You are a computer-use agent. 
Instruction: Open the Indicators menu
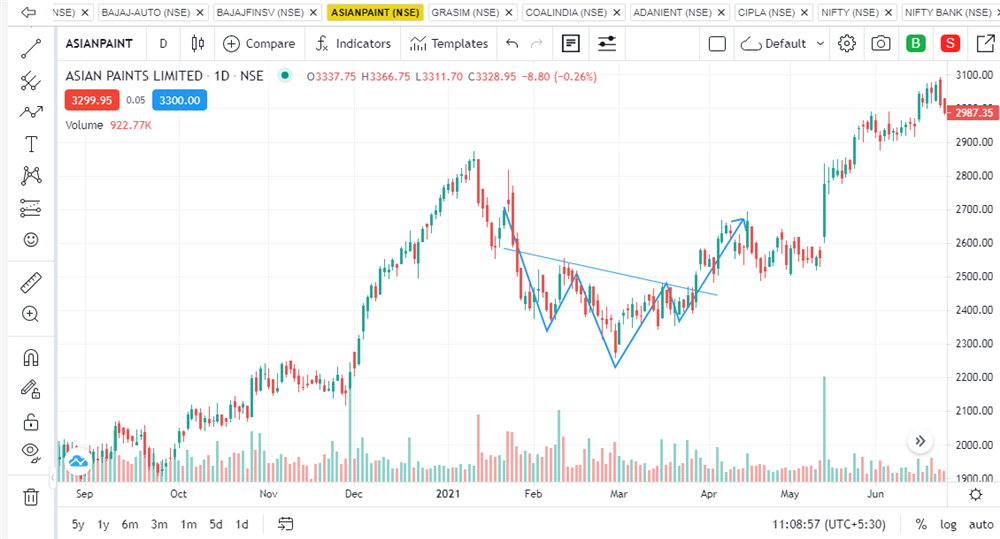pos(353,43)
